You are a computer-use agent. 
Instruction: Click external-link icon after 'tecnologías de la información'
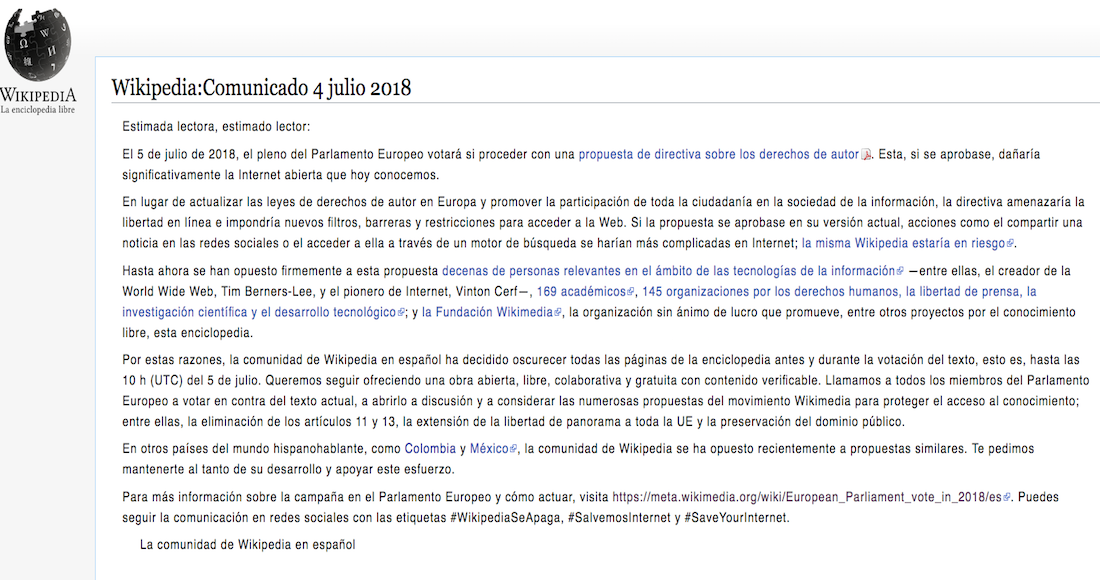(900, 271)
